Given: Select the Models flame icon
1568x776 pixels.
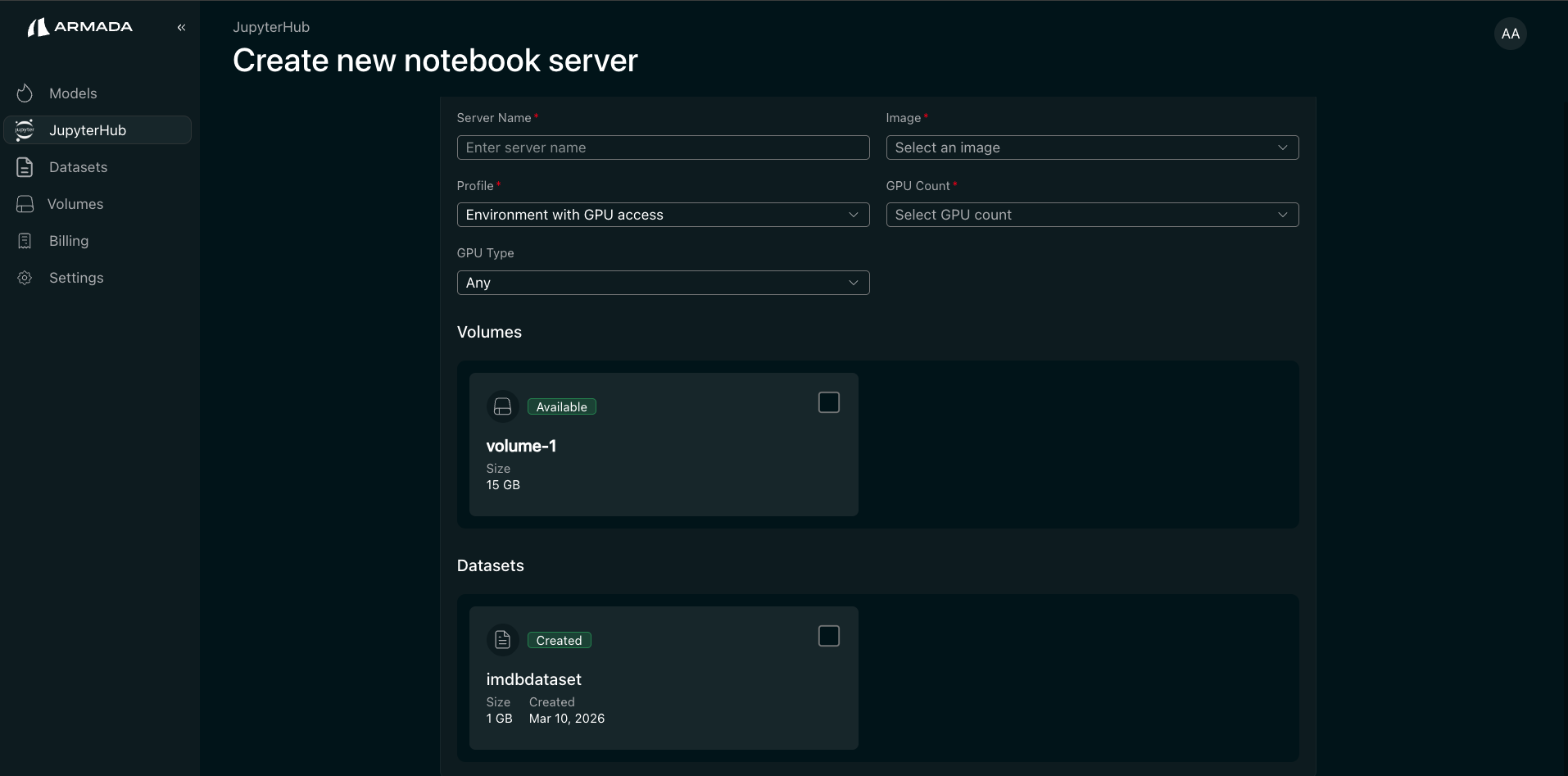Looking at the screenshot, I should click(x=25, y=93).
